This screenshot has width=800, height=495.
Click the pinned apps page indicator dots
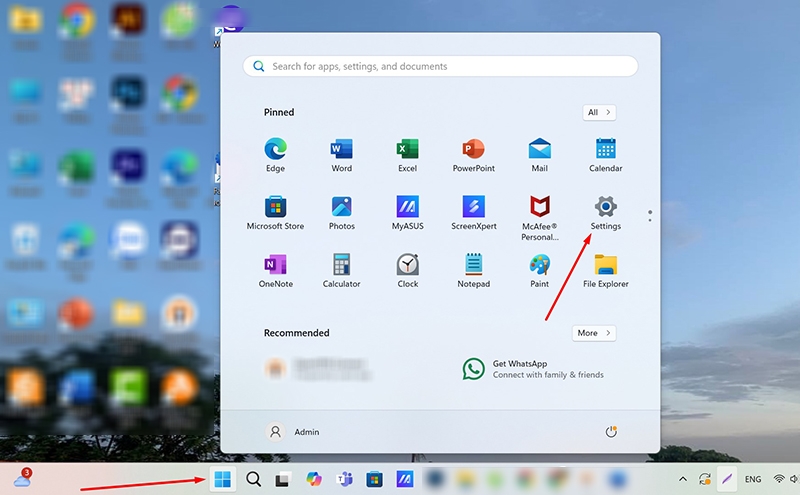649,215
